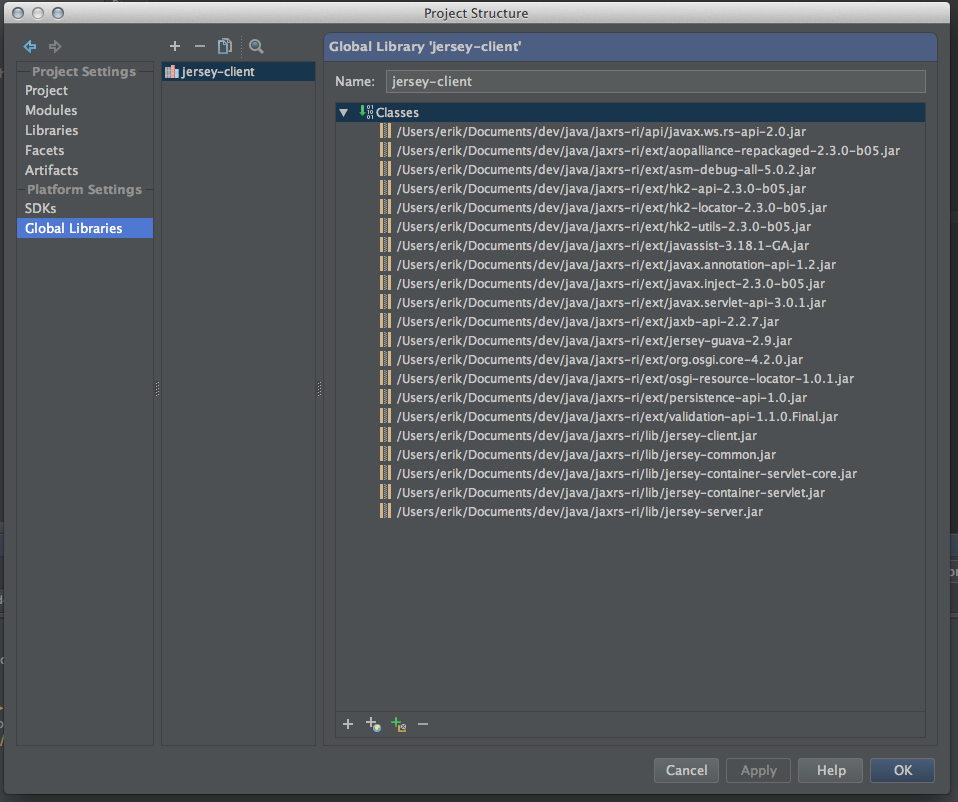Click the Apply button
Image resolution: width=958 pixels, height=802 pixels.
pyautogui.click(x=758, y=770)
